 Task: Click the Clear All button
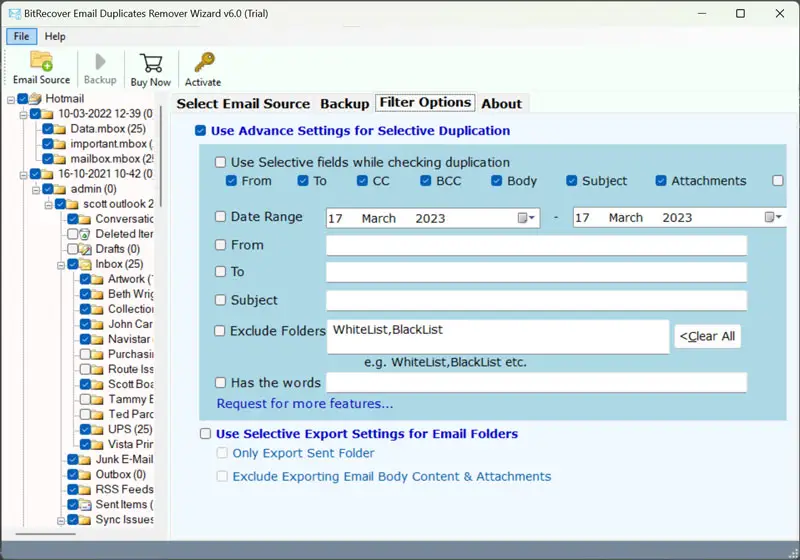pos(707,336)
